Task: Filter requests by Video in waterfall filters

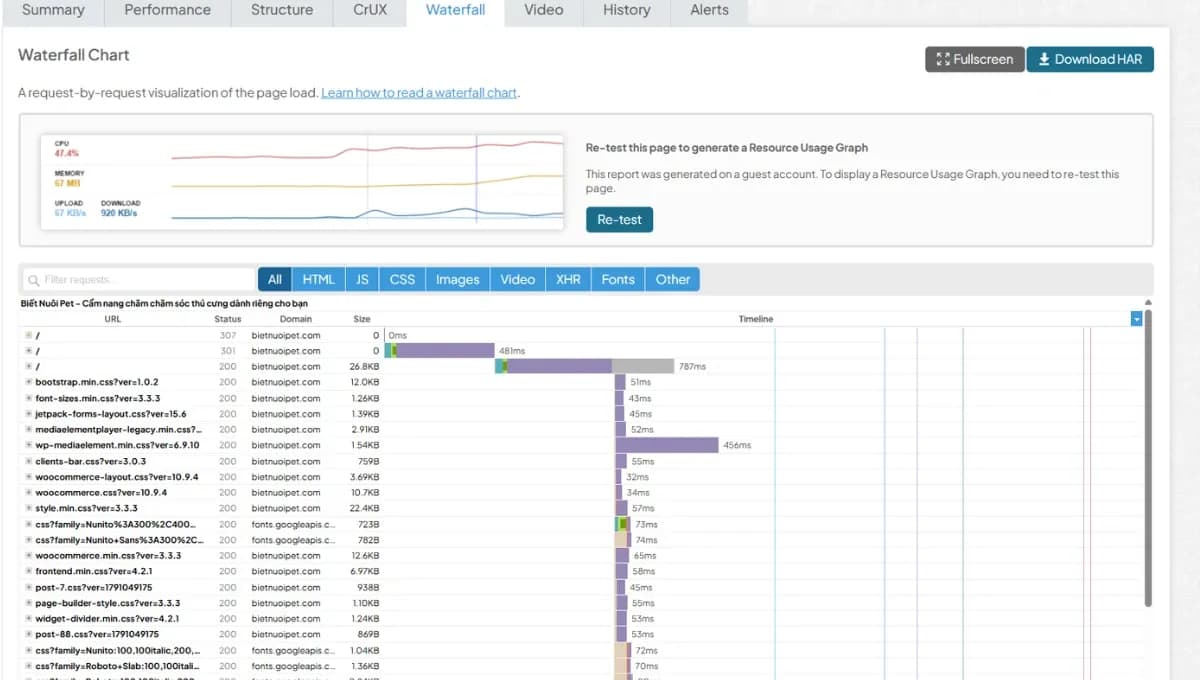Action: (x=518, y=280)
